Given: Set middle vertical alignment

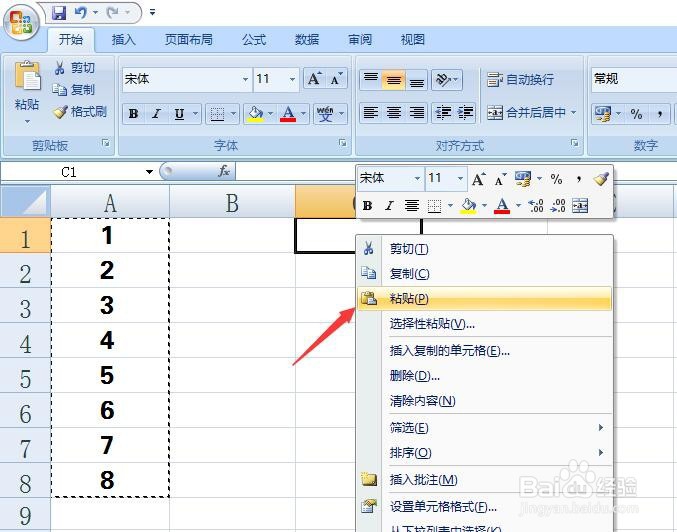Looking at the screenshot, I should [x=393, y=80].
